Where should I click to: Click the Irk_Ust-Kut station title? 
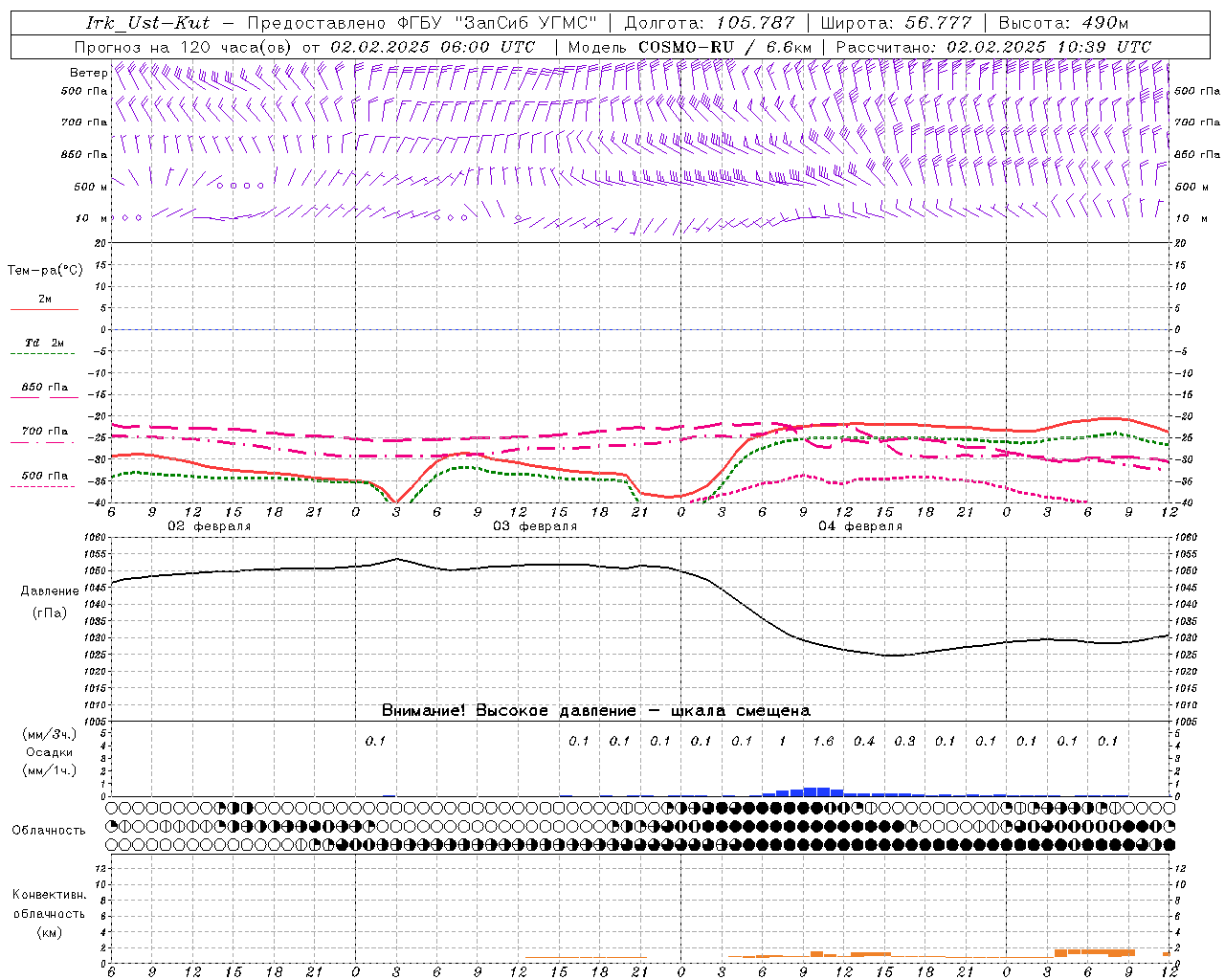146,23
